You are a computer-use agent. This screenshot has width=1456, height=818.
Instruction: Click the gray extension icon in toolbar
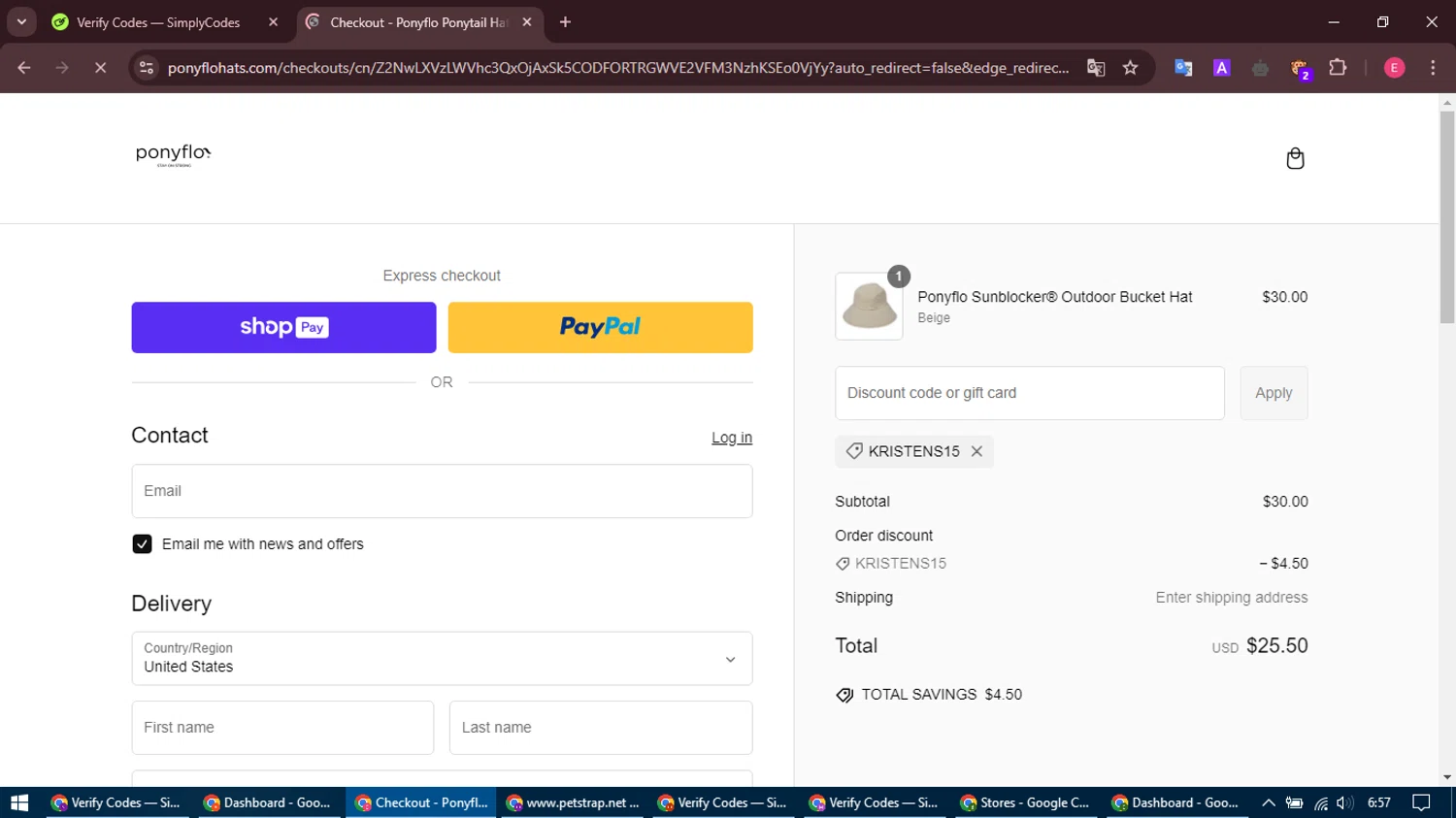(x=1260, y=68)
